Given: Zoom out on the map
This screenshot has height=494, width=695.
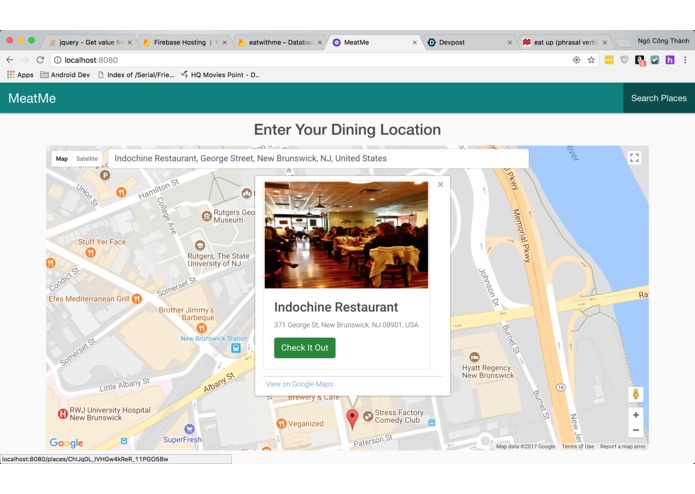Looking at the screenshot, I should pyautogui.click(x=636, y=430).
